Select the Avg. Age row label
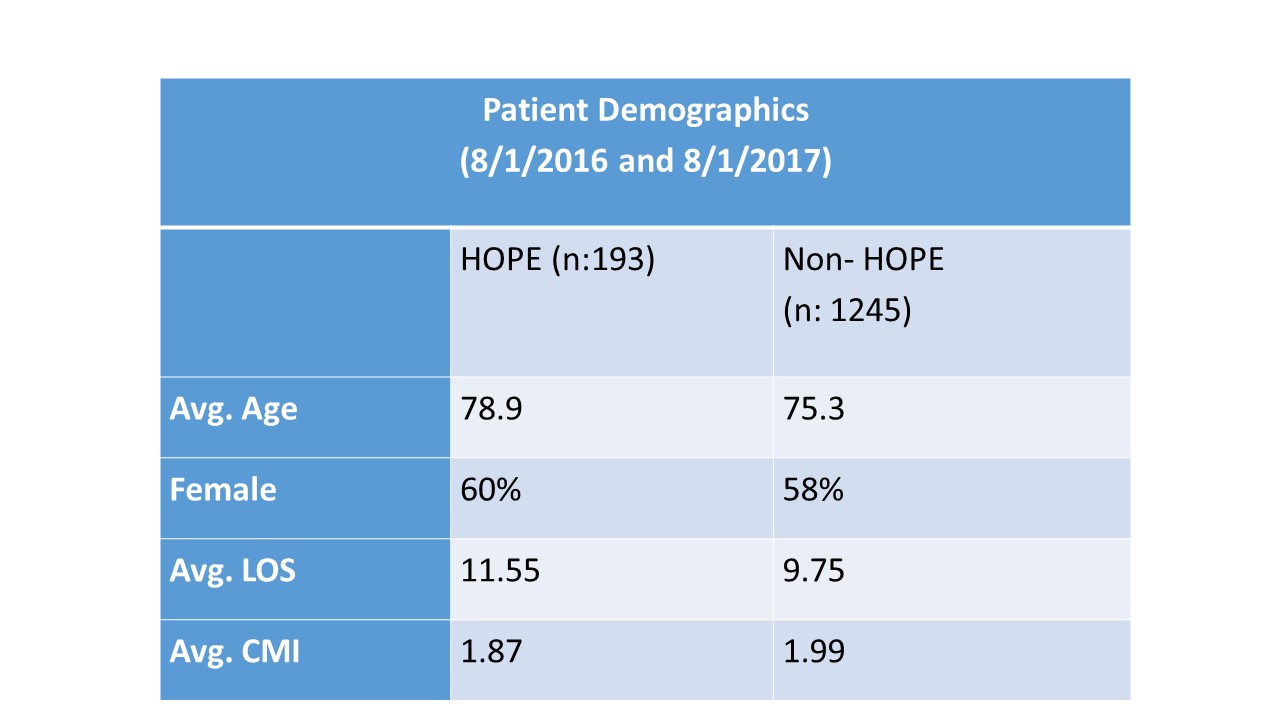1280x720 pixels. 234,410
